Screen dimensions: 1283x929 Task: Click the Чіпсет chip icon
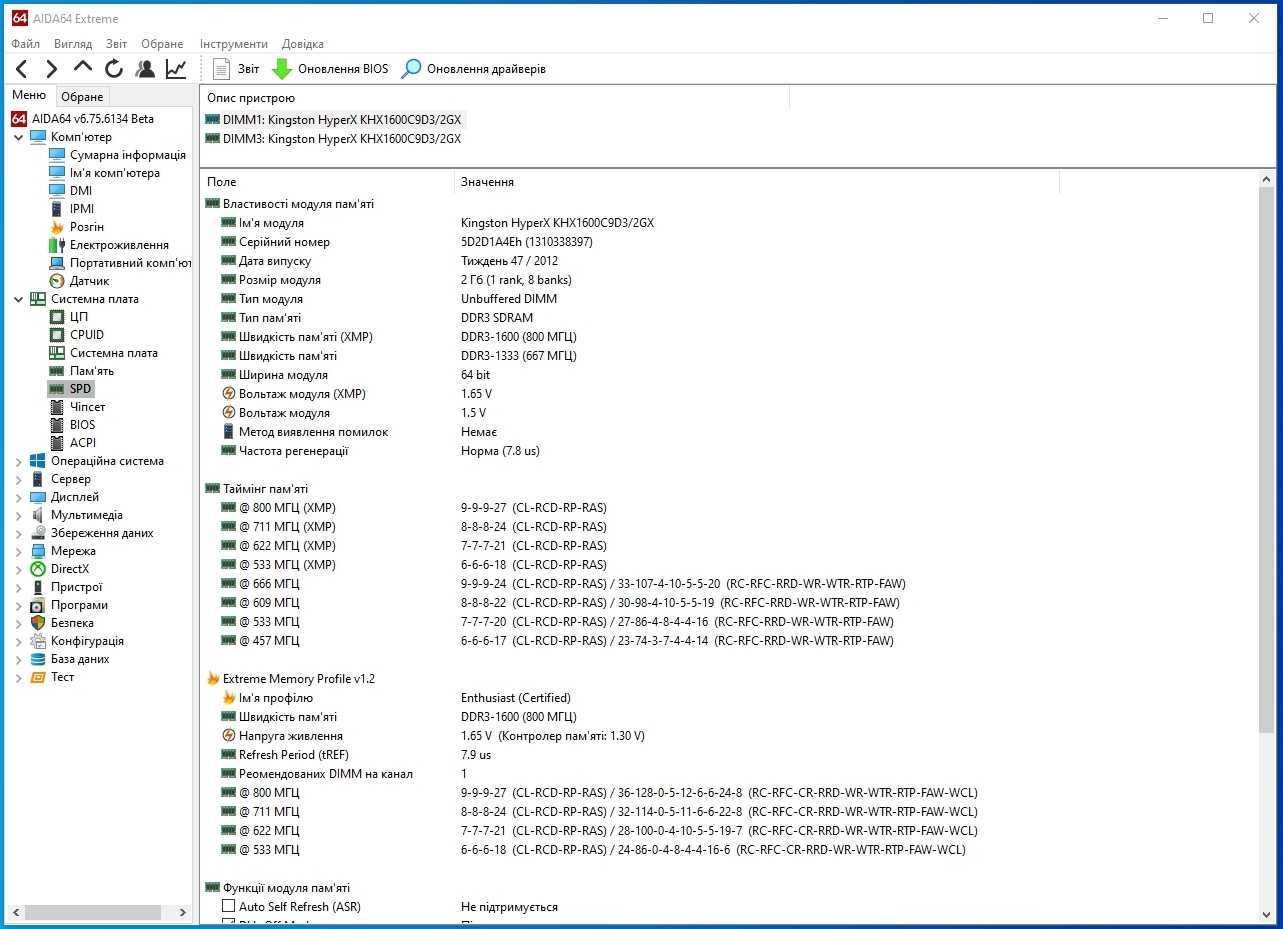pyautogui.click(x=57, y=407)
